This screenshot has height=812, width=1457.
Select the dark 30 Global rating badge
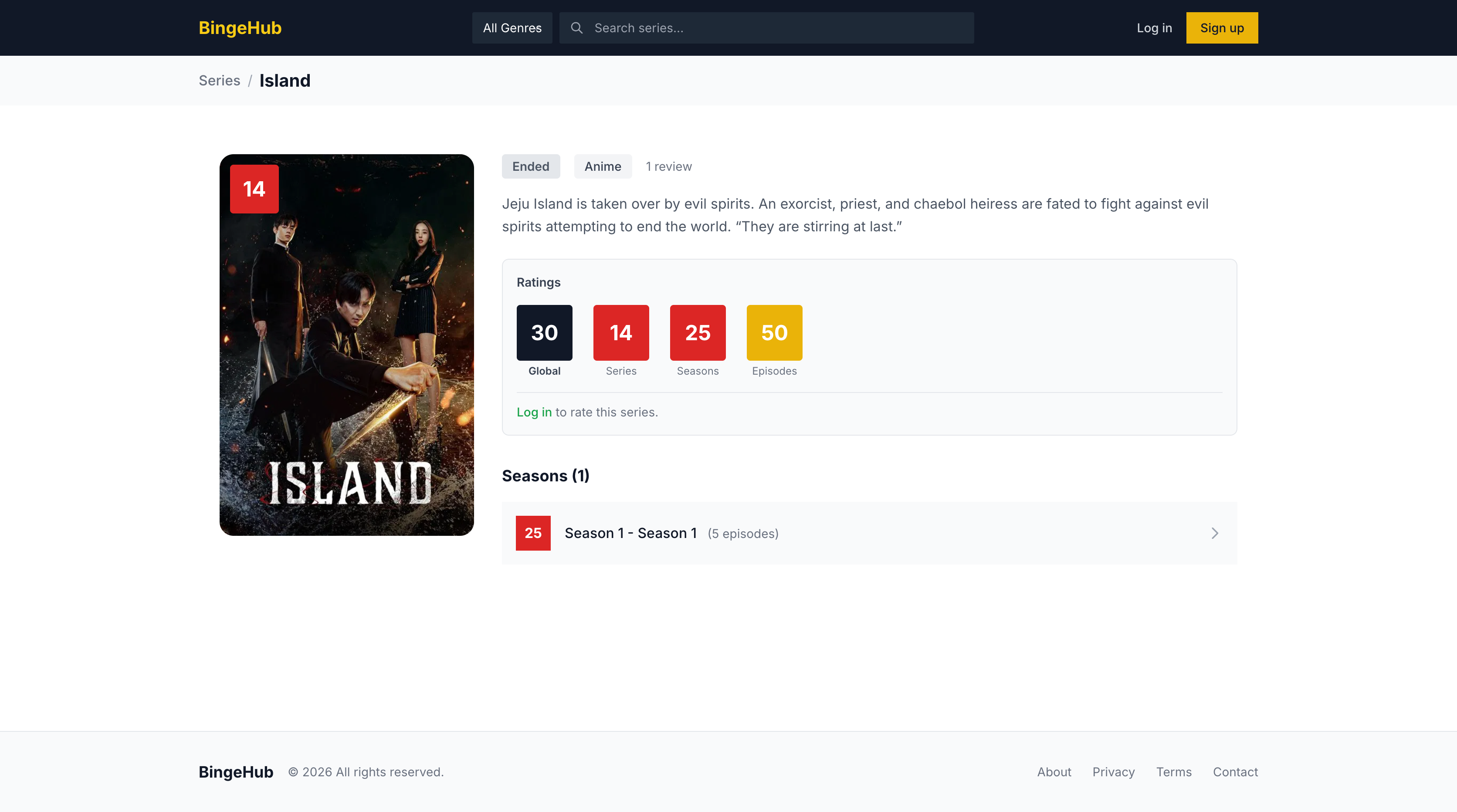pyautogui.click(x=544, y=332)
